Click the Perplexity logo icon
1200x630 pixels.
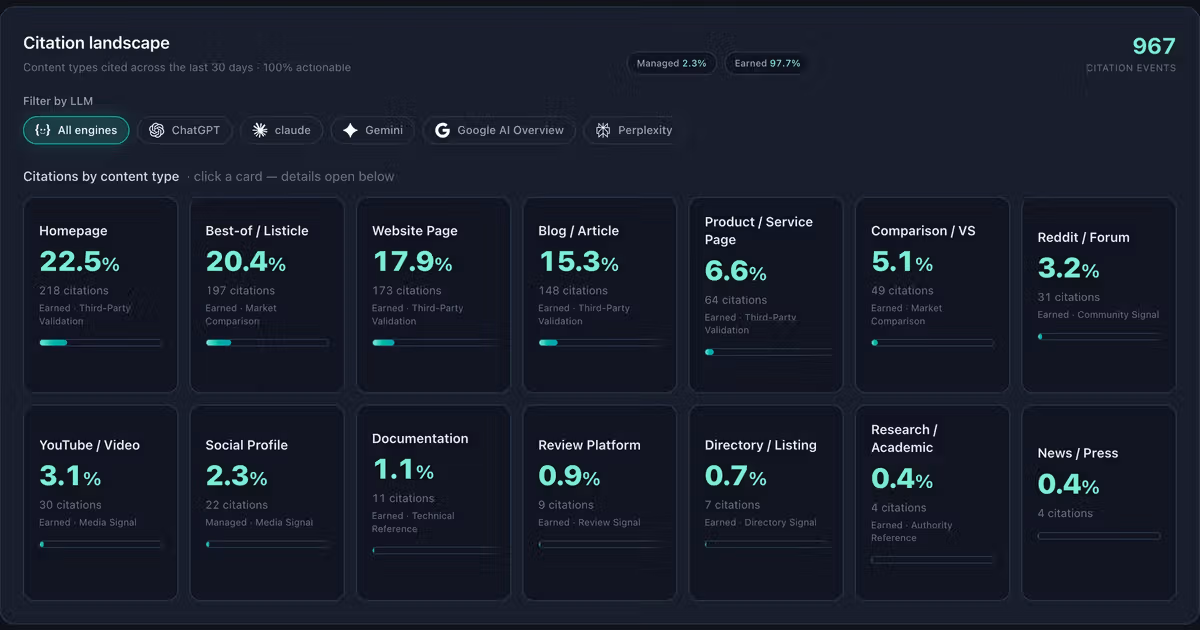click(x=603, y=130)
